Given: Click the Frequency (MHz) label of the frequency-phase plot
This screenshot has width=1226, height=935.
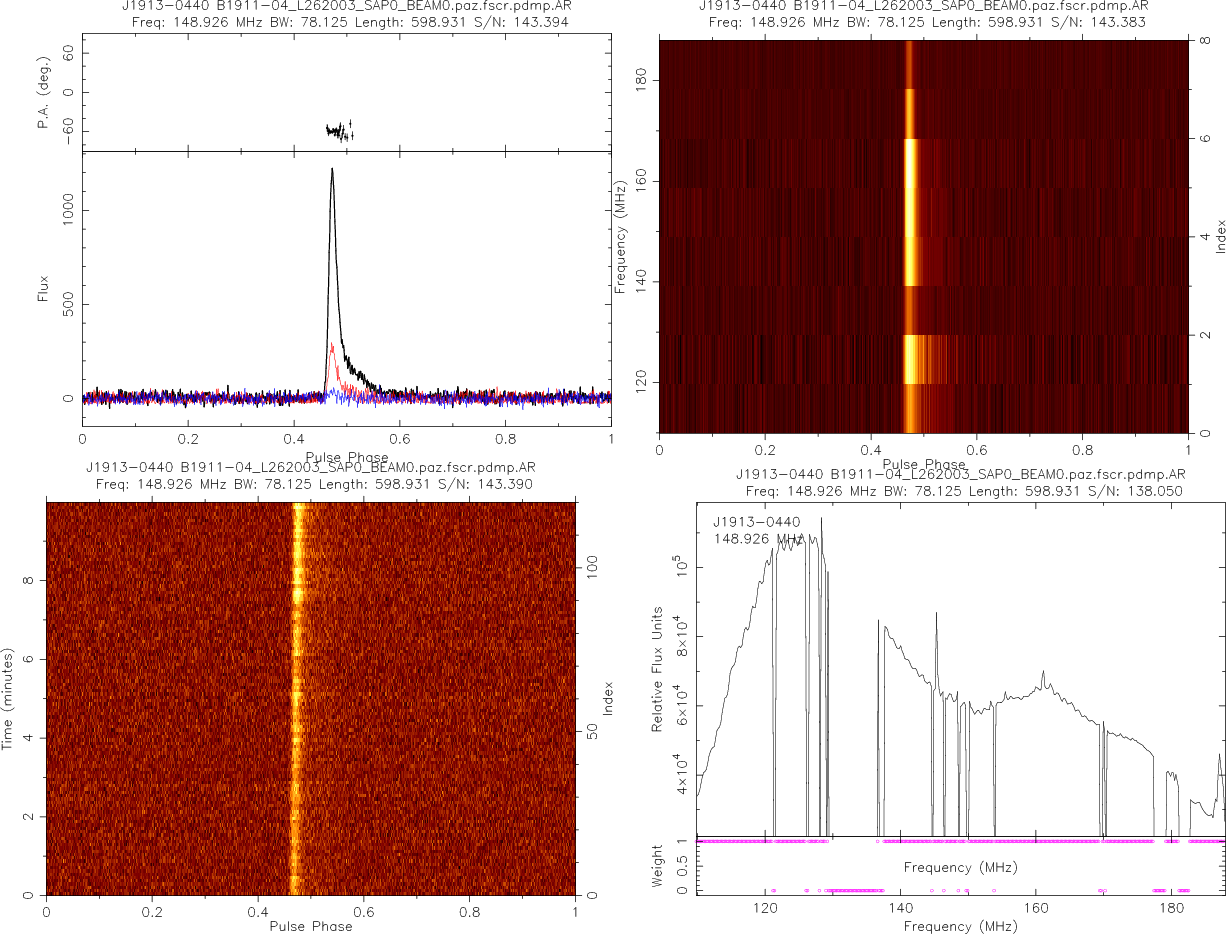Looking at the screenshot, I should (621, 236).
